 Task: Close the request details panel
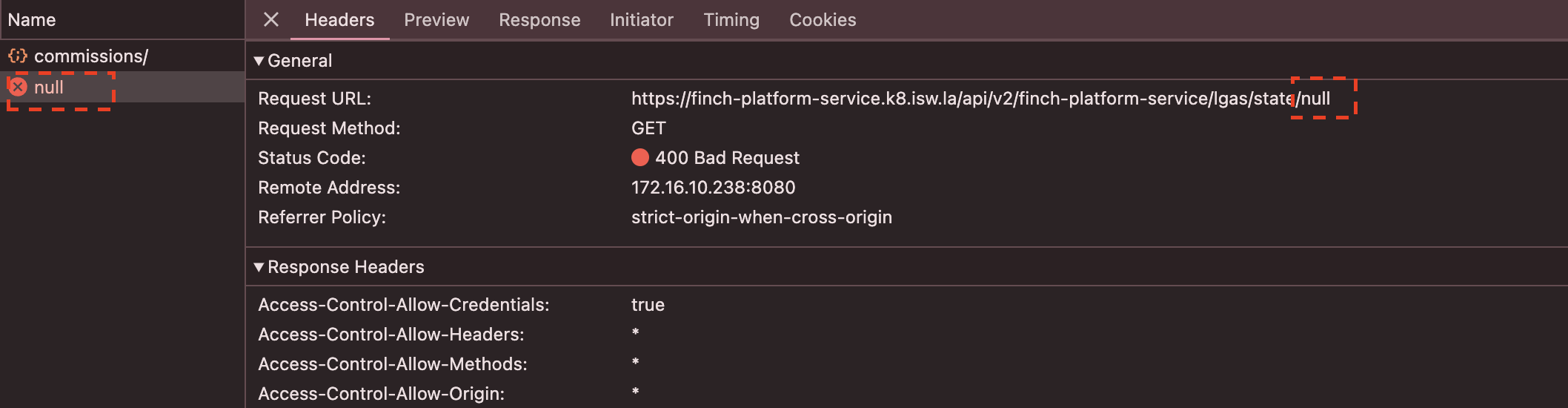[271, 20]
